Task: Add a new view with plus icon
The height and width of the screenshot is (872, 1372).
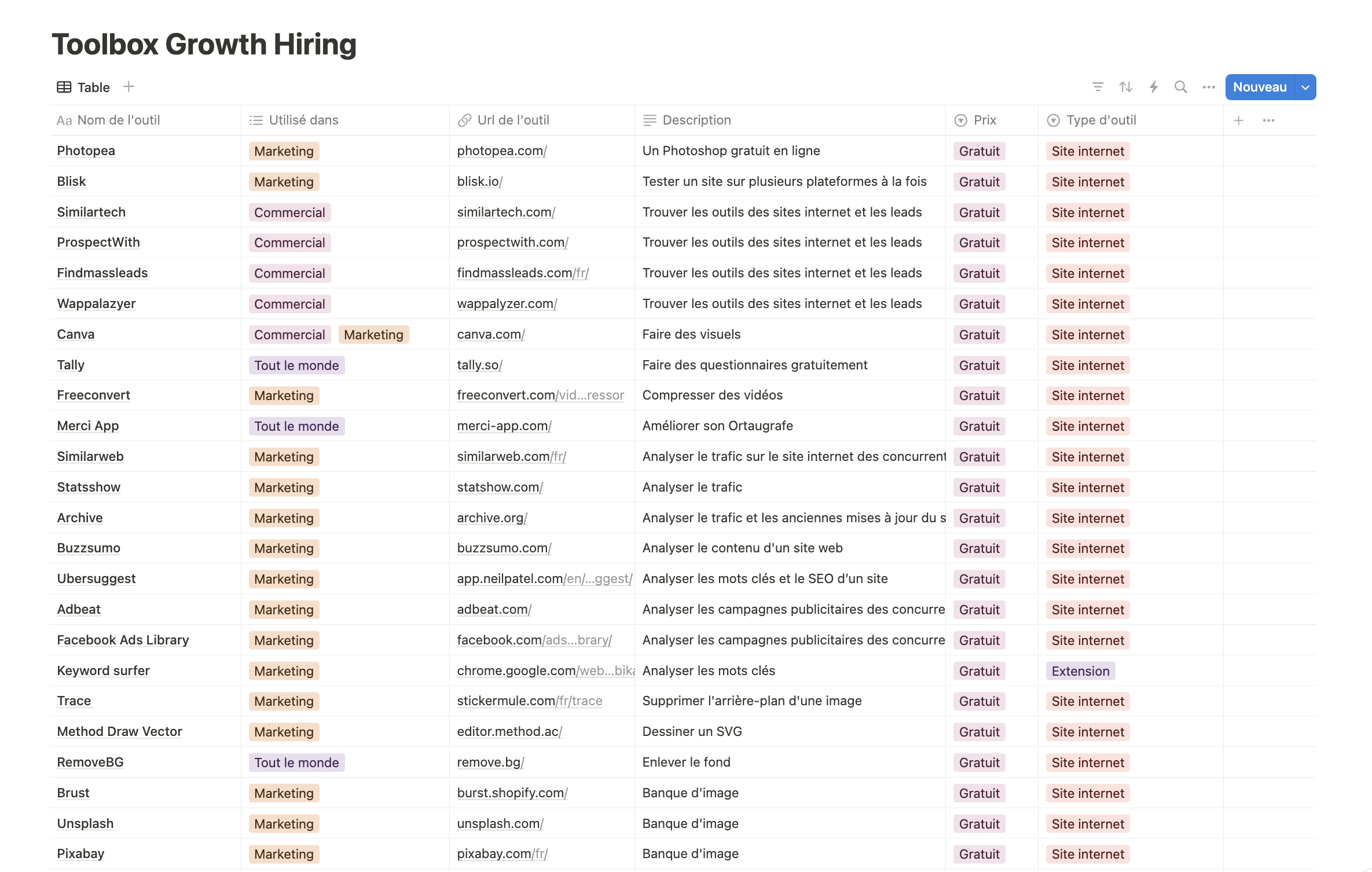Action: pyautogui.click(x=129, y=87)
